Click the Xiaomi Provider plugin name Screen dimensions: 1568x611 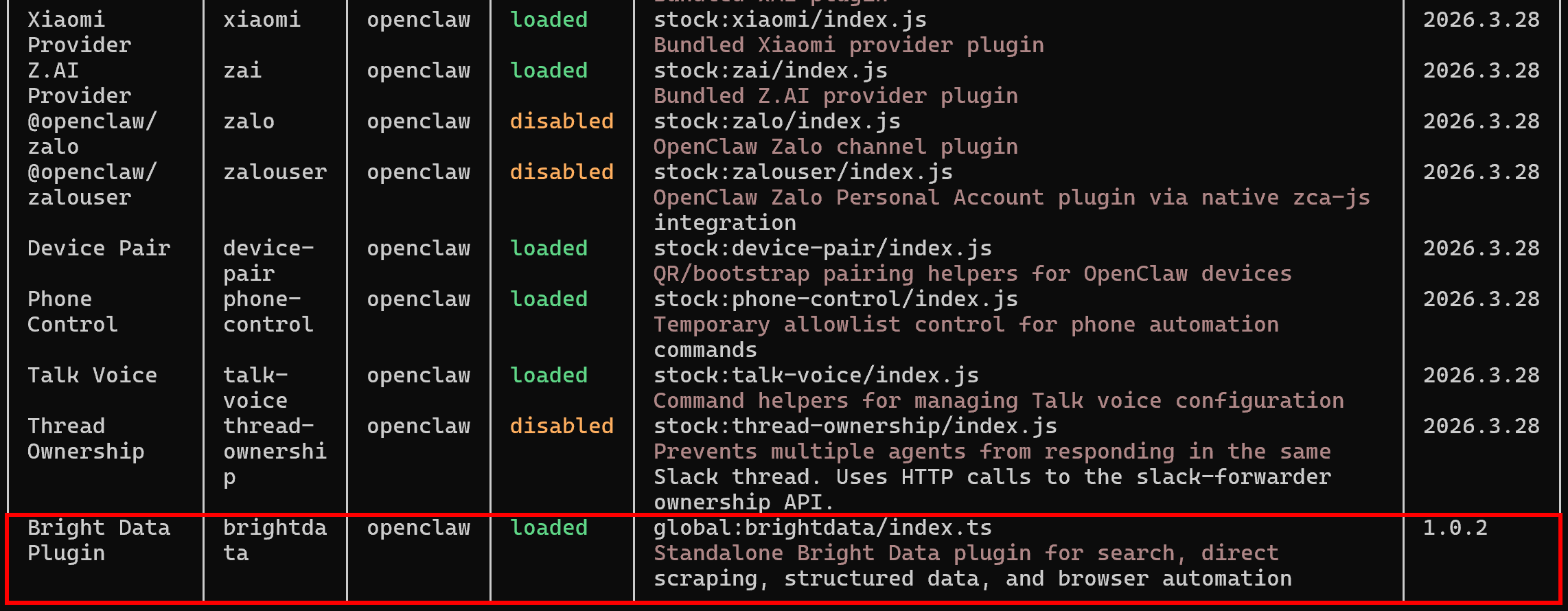click(79, 32)
